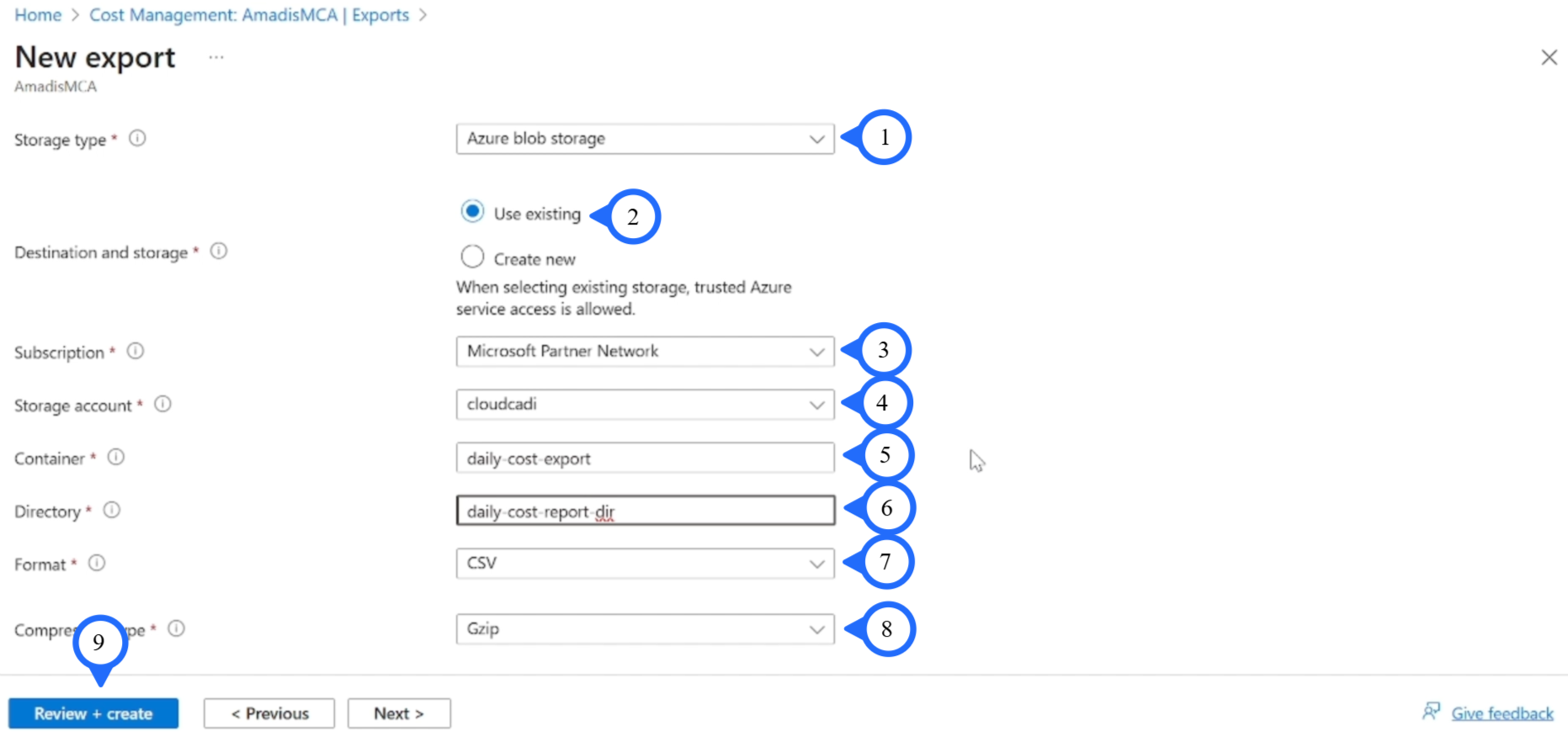Select the Use existing radio button

pyautogui.click(x=472, y=211)
